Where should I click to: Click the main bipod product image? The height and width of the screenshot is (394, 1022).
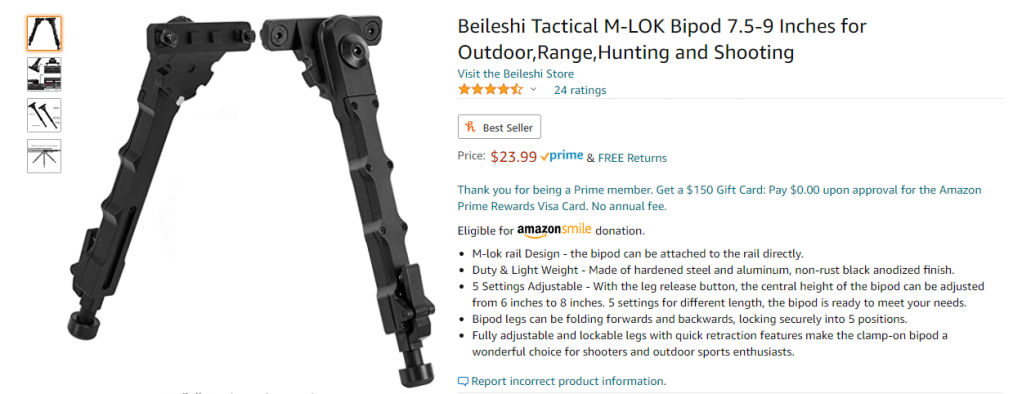pyautogui.click(x=252, y=199)
